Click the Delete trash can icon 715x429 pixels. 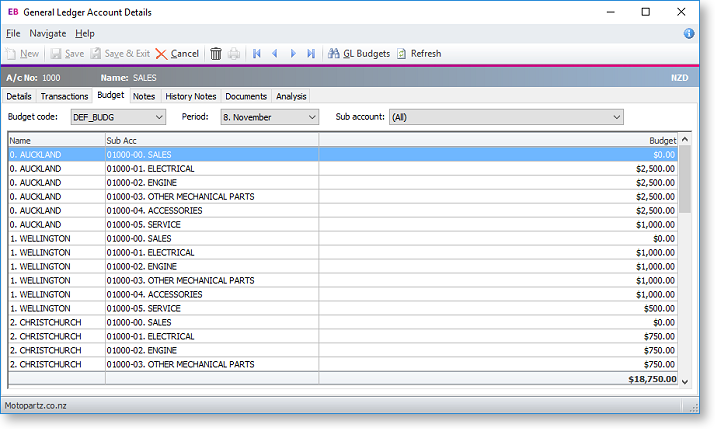coord(216,53)
